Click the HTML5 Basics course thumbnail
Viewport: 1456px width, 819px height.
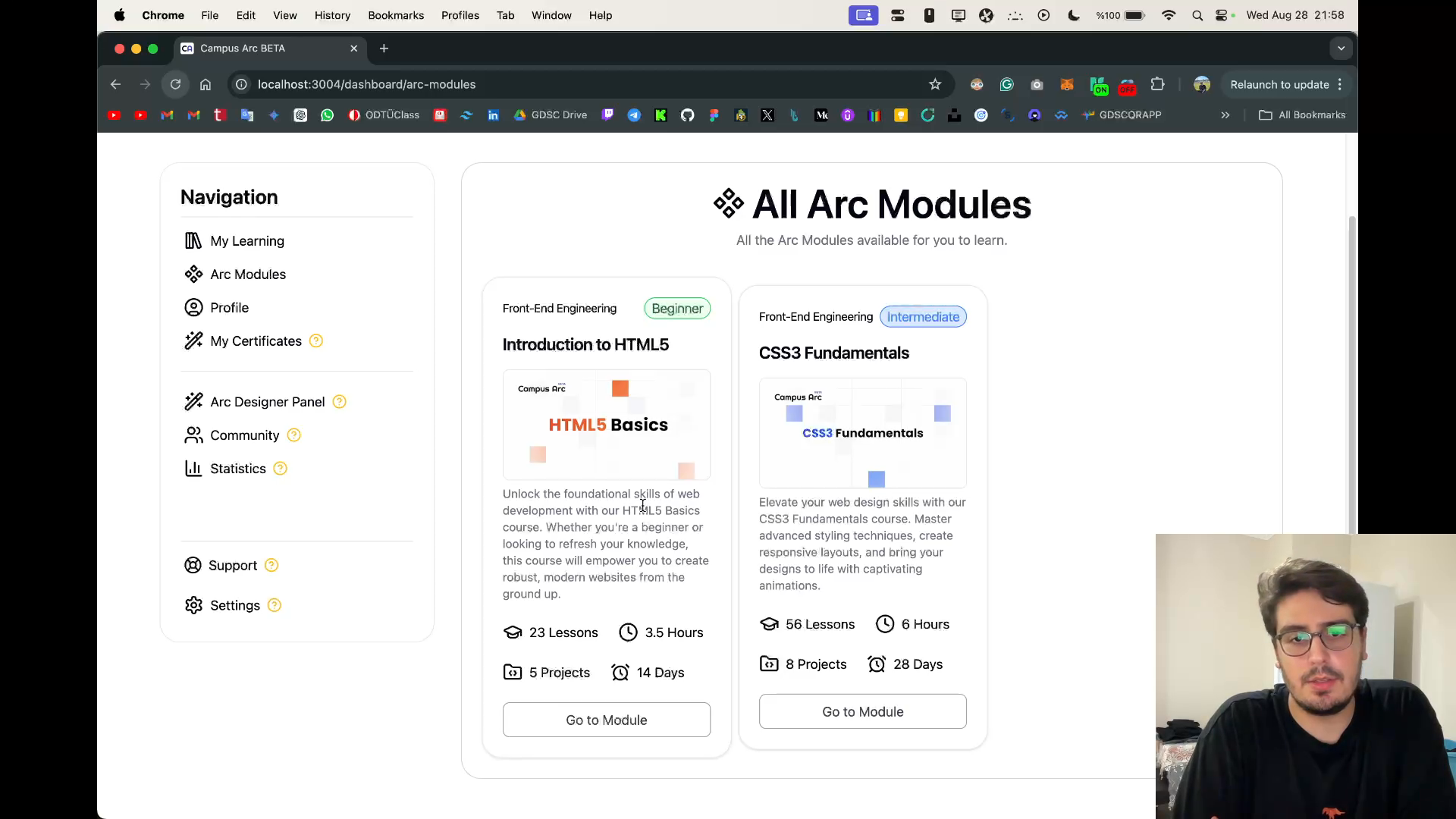point(606,425)
